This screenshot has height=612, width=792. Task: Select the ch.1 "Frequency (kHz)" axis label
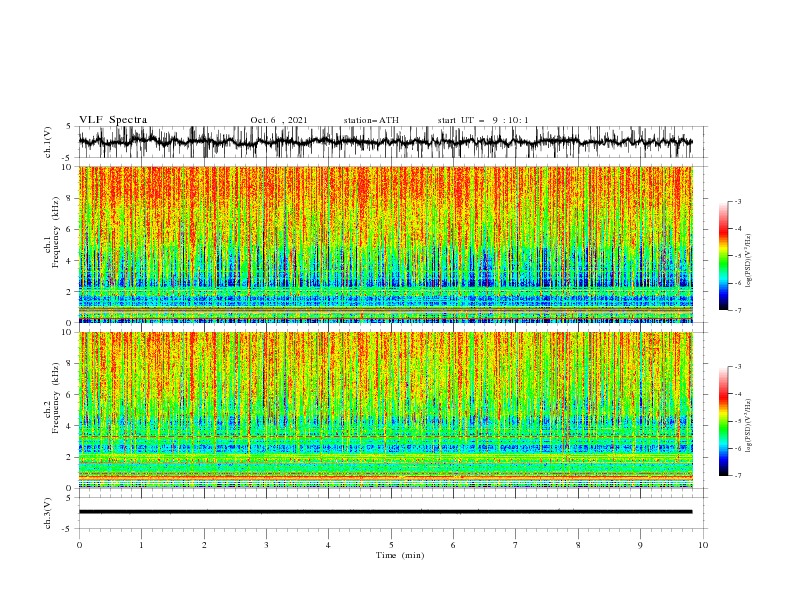[55, 232]
